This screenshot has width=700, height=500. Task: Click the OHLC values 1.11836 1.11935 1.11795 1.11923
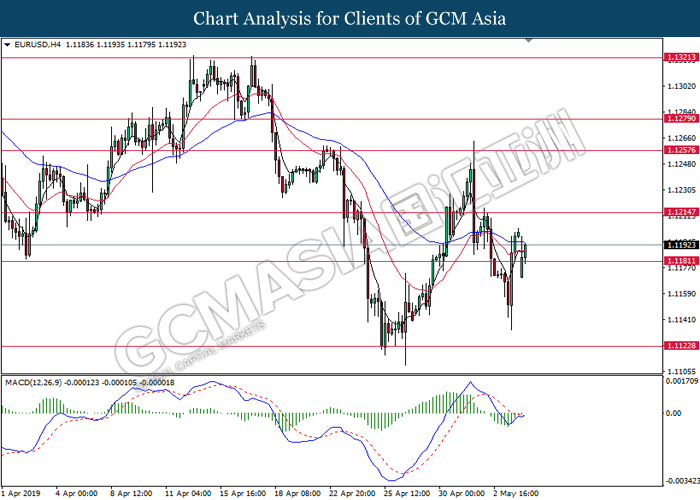pos(126,45)
